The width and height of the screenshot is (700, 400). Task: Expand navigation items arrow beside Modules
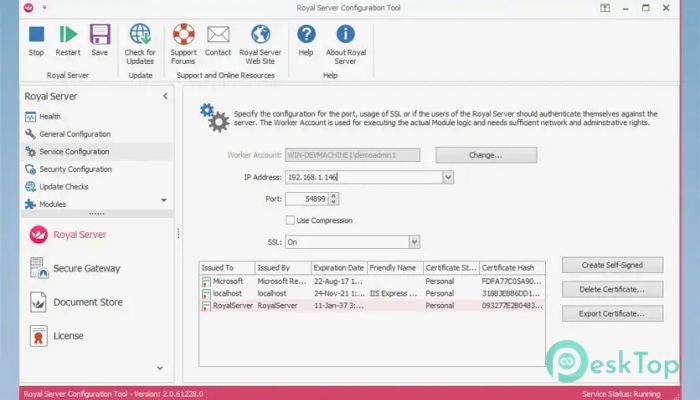(x=164, y=200)
